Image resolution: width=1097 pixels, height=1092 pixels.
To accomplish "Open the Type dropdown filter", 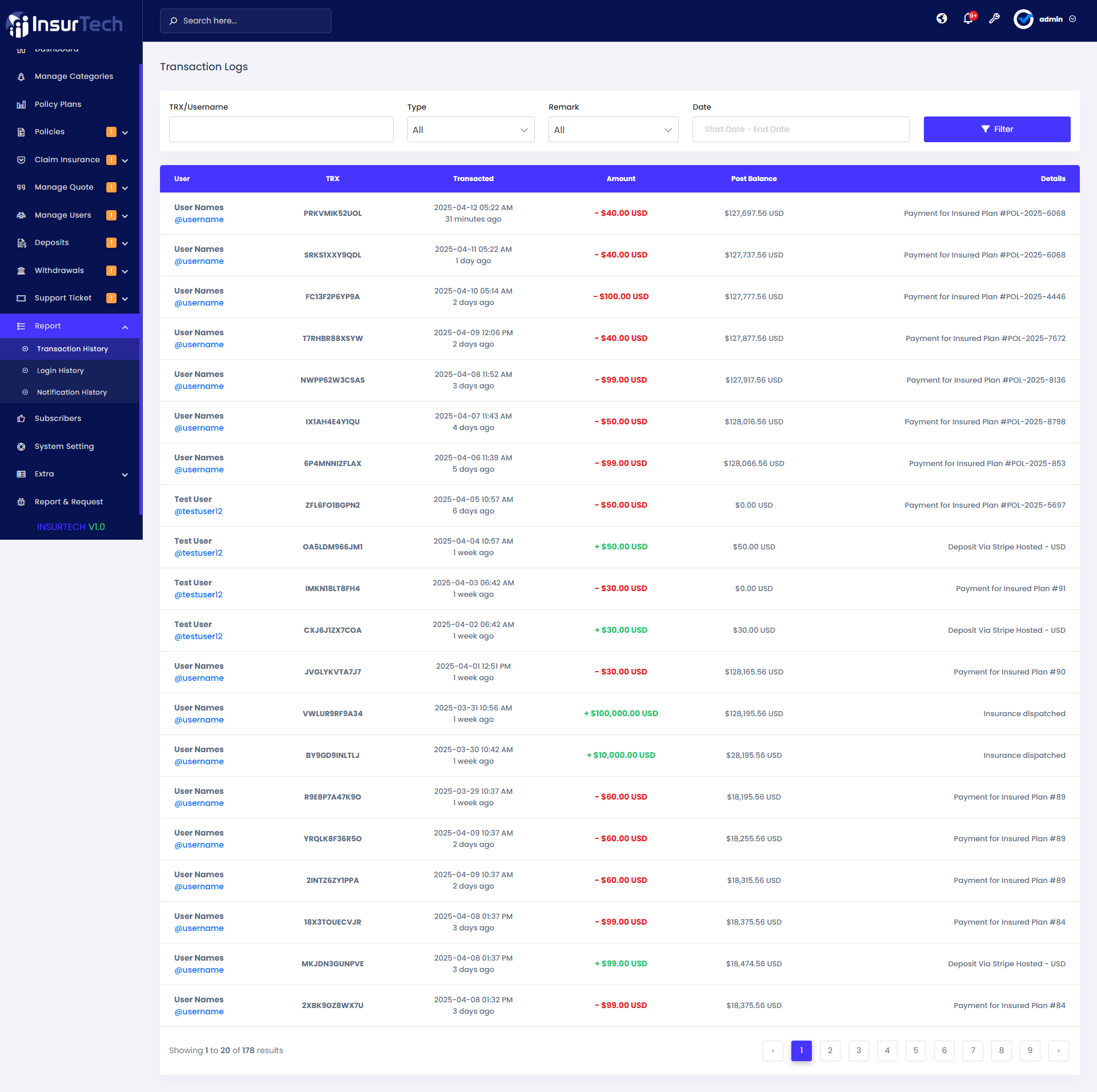I will 470,130.
